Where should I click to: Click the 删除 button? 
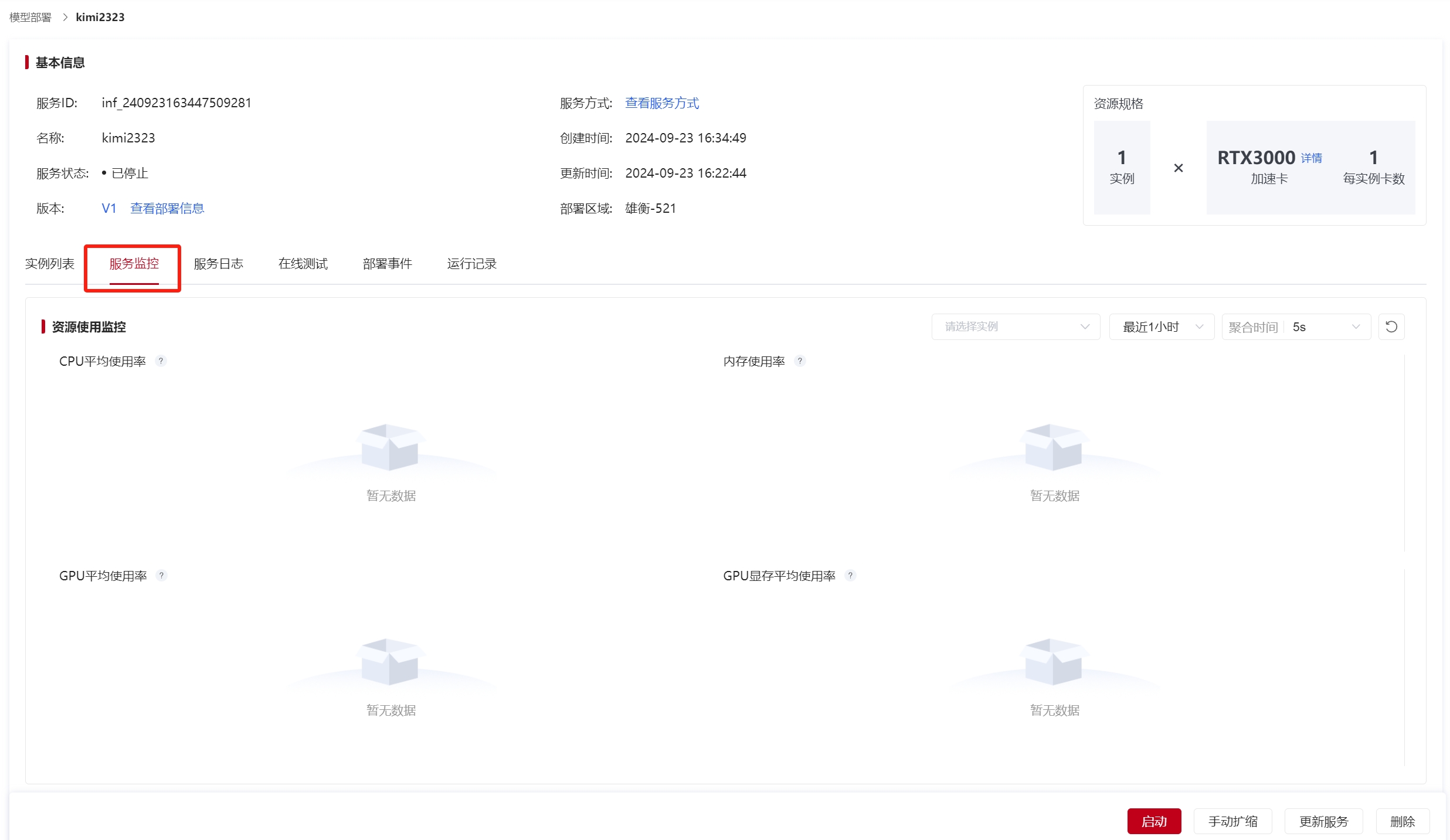[1402, 821]
